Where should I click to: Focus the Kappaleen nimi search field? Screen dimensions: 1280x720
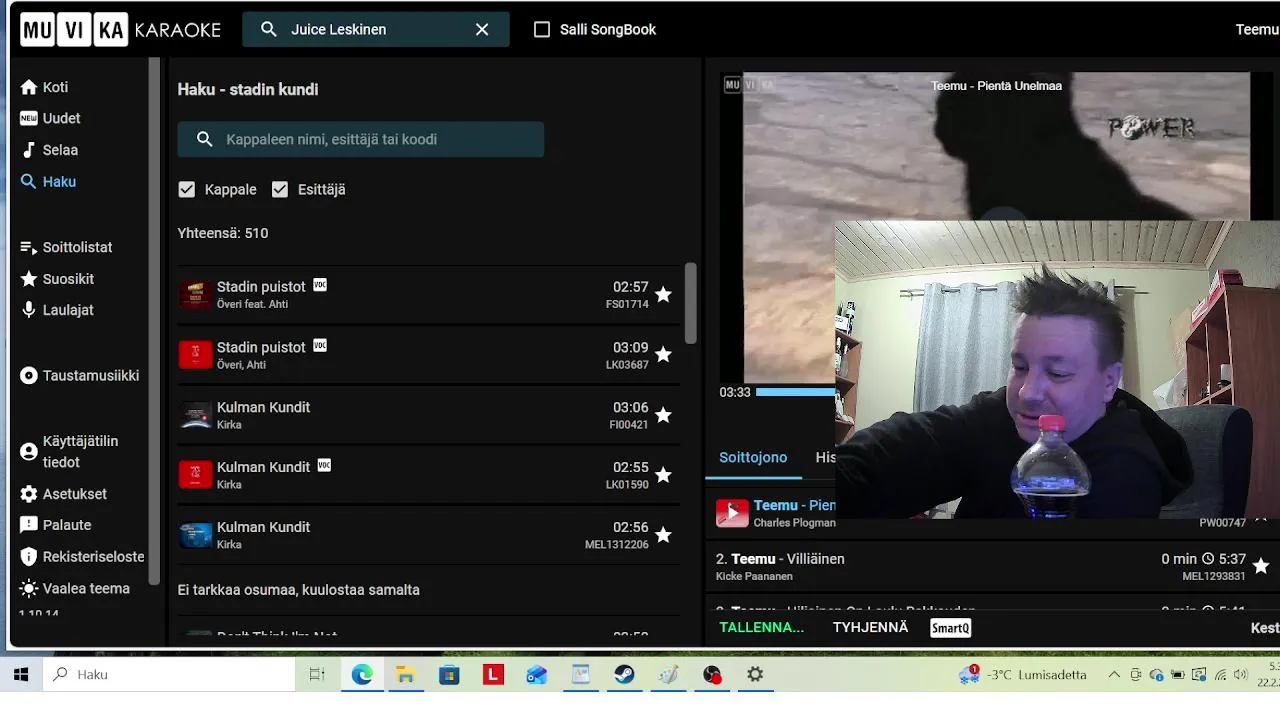click(x=361, y=139)
